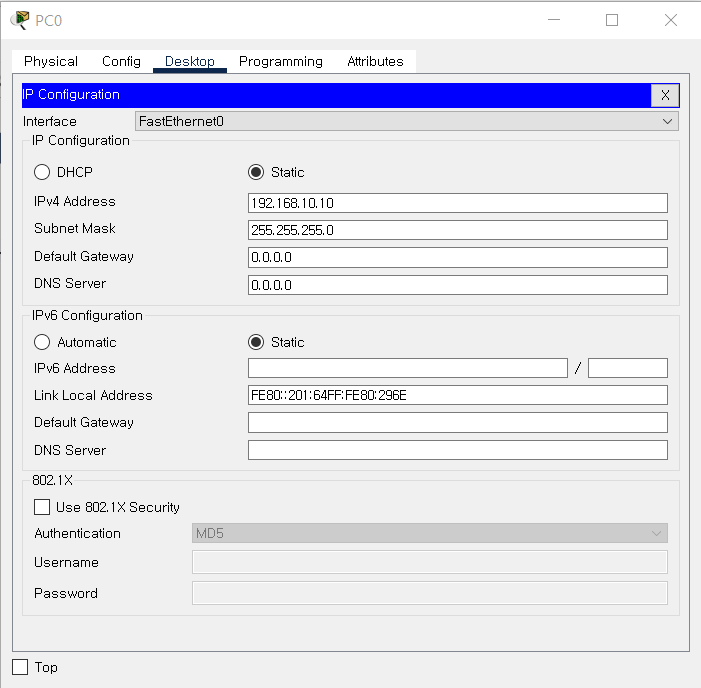701x688 pixels.
Task: Click the IPv6 Address field
Action: [408, 368]
